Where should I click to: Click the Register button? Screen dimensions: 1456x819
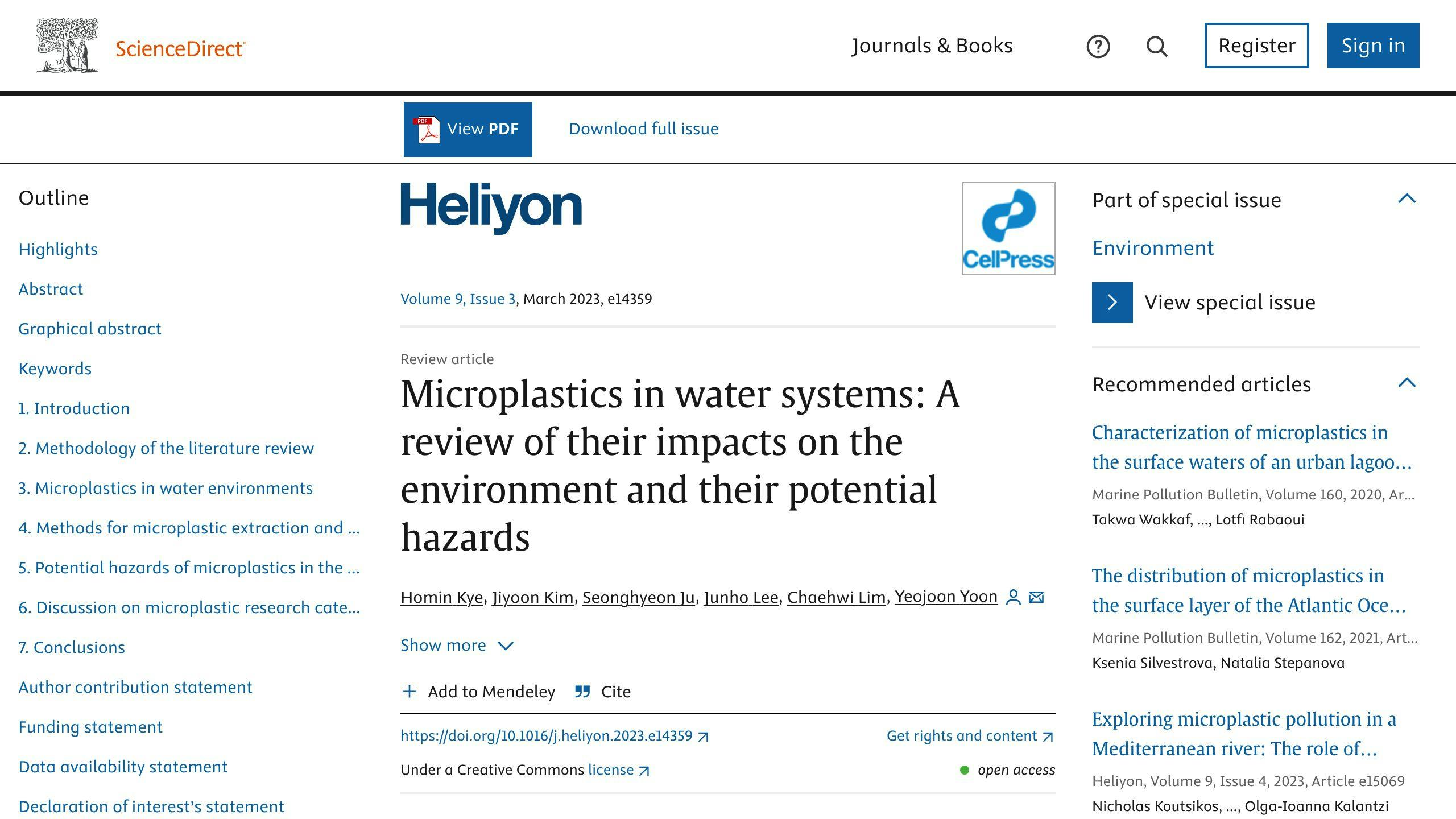pyautogui.click(x=1256, y=45)
